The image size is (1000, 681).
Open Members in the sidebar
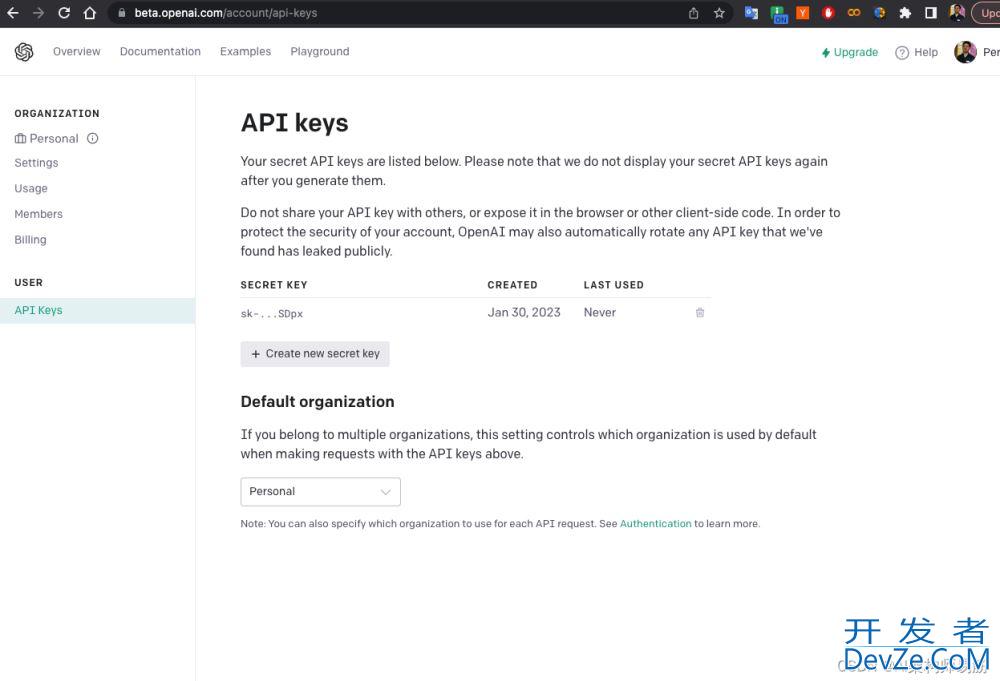point(38,214)
